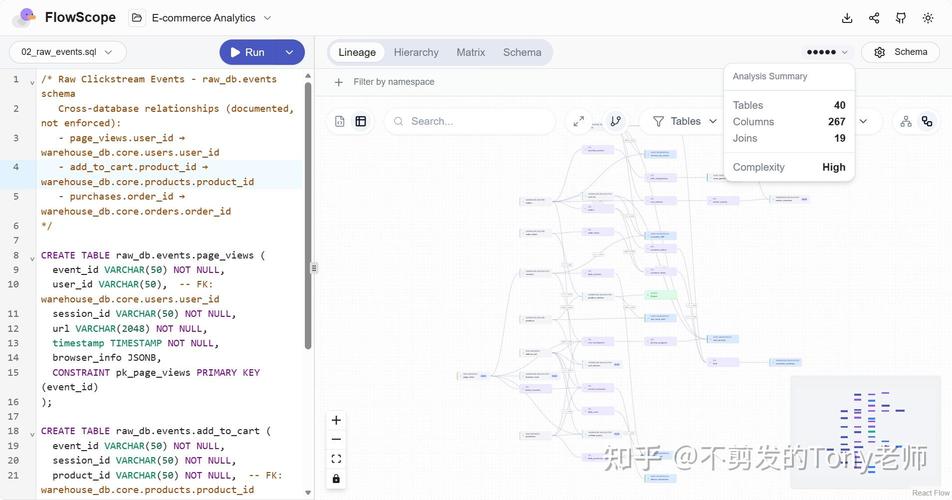Open the 02_raw_events.sql file selector
952x500 pixels.
coord(67,52)
